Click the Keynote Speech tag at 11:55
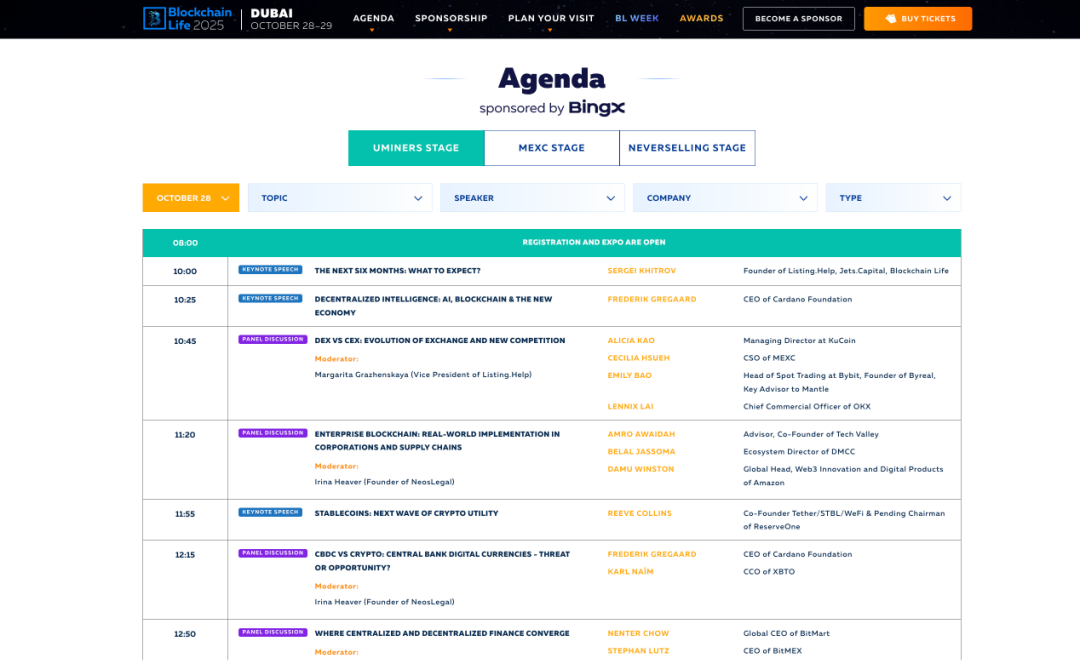 [x=270, y=512]
